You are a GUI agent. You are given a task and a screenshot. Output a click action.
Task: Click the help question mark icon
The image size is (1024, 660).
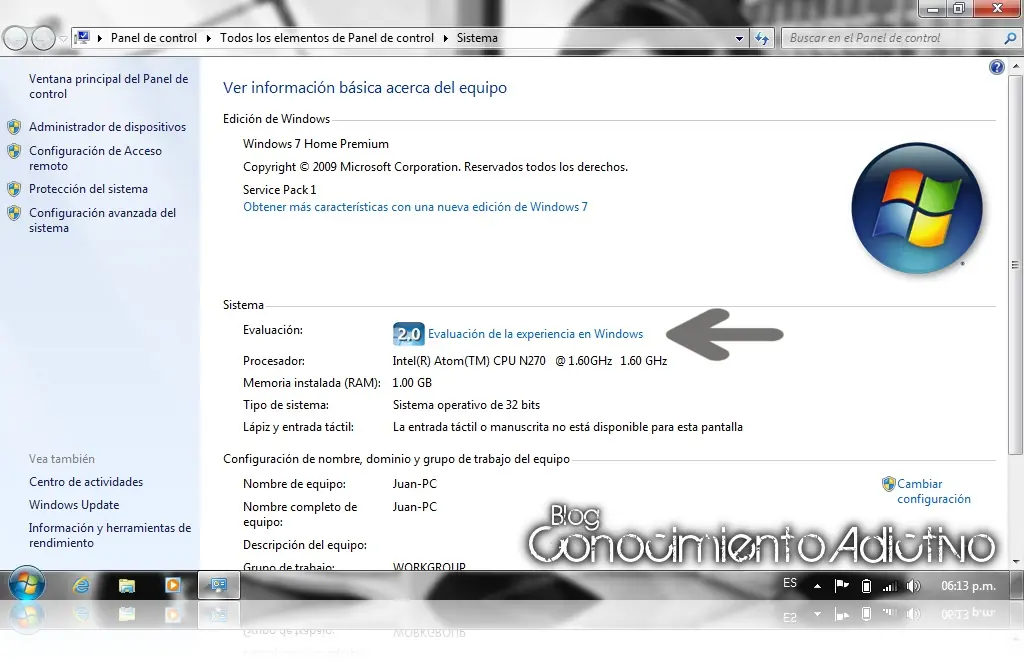point(997,67)
